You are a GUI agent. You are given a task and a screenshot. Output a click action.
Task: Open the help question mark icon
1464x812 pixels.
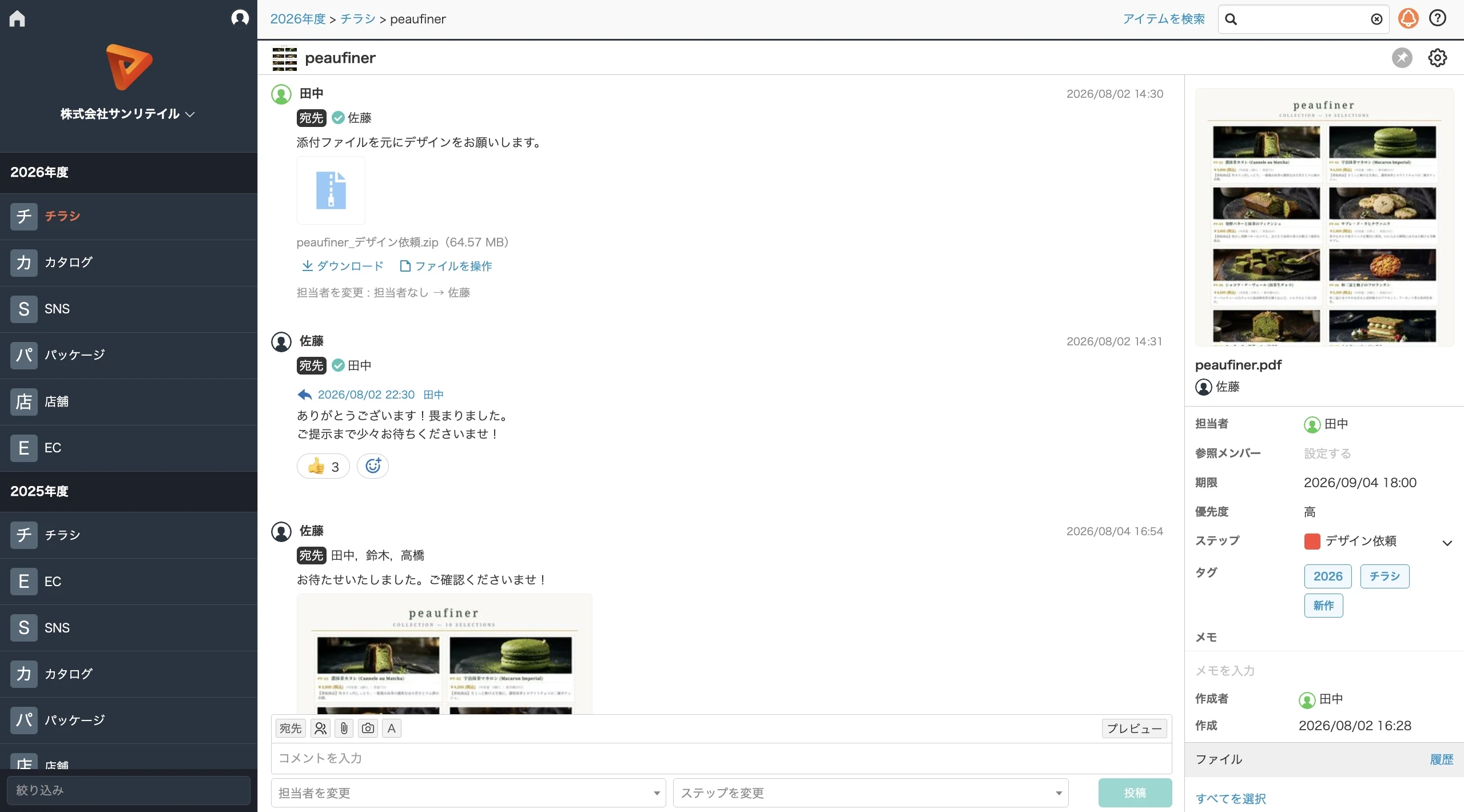[1437, 18]
